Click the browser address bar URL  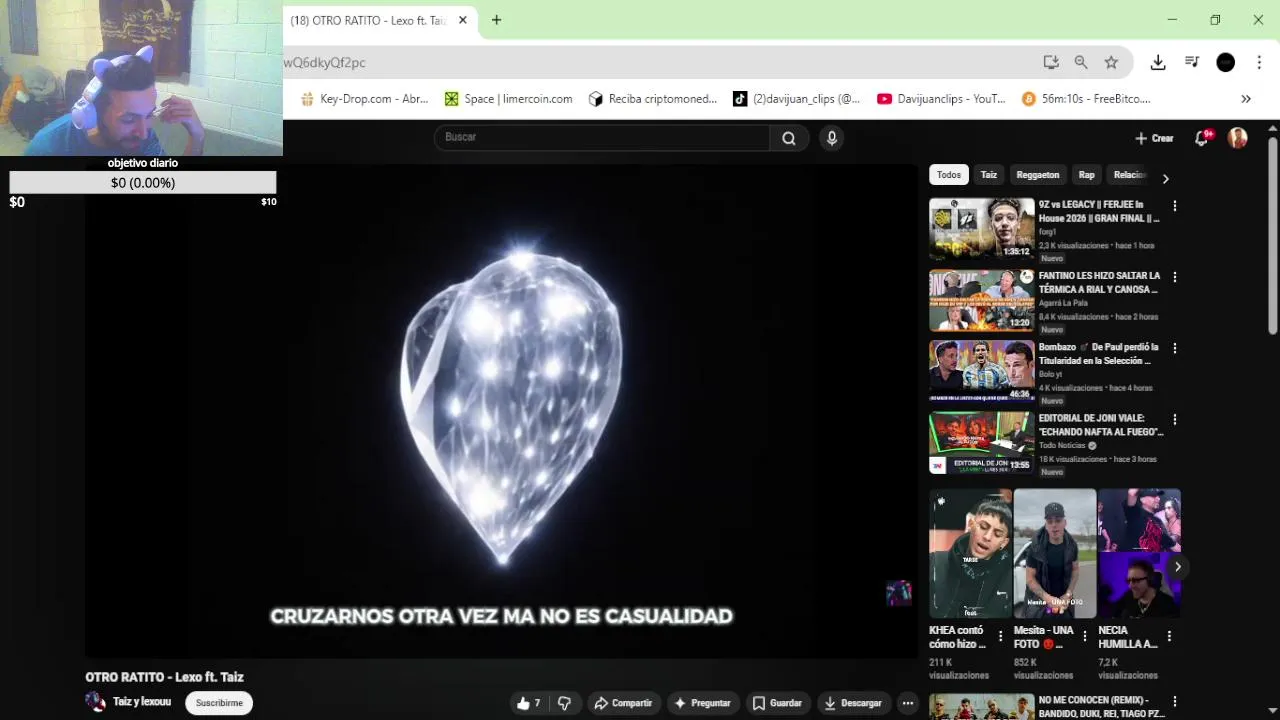[x=324, y=62]
